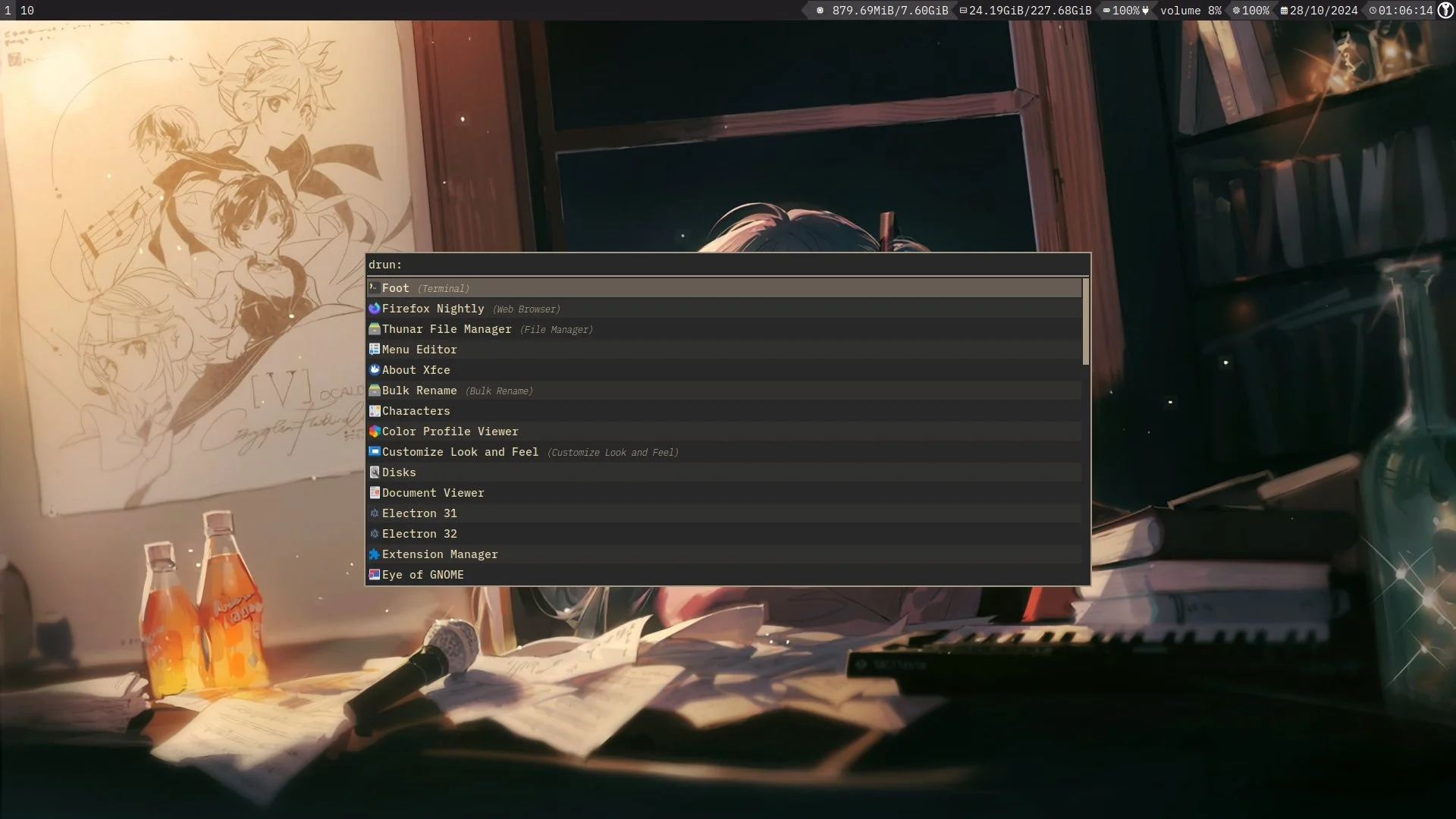Select the Electron 31 entry
This screenshot has width=1456, height=819.
(724, 513)
